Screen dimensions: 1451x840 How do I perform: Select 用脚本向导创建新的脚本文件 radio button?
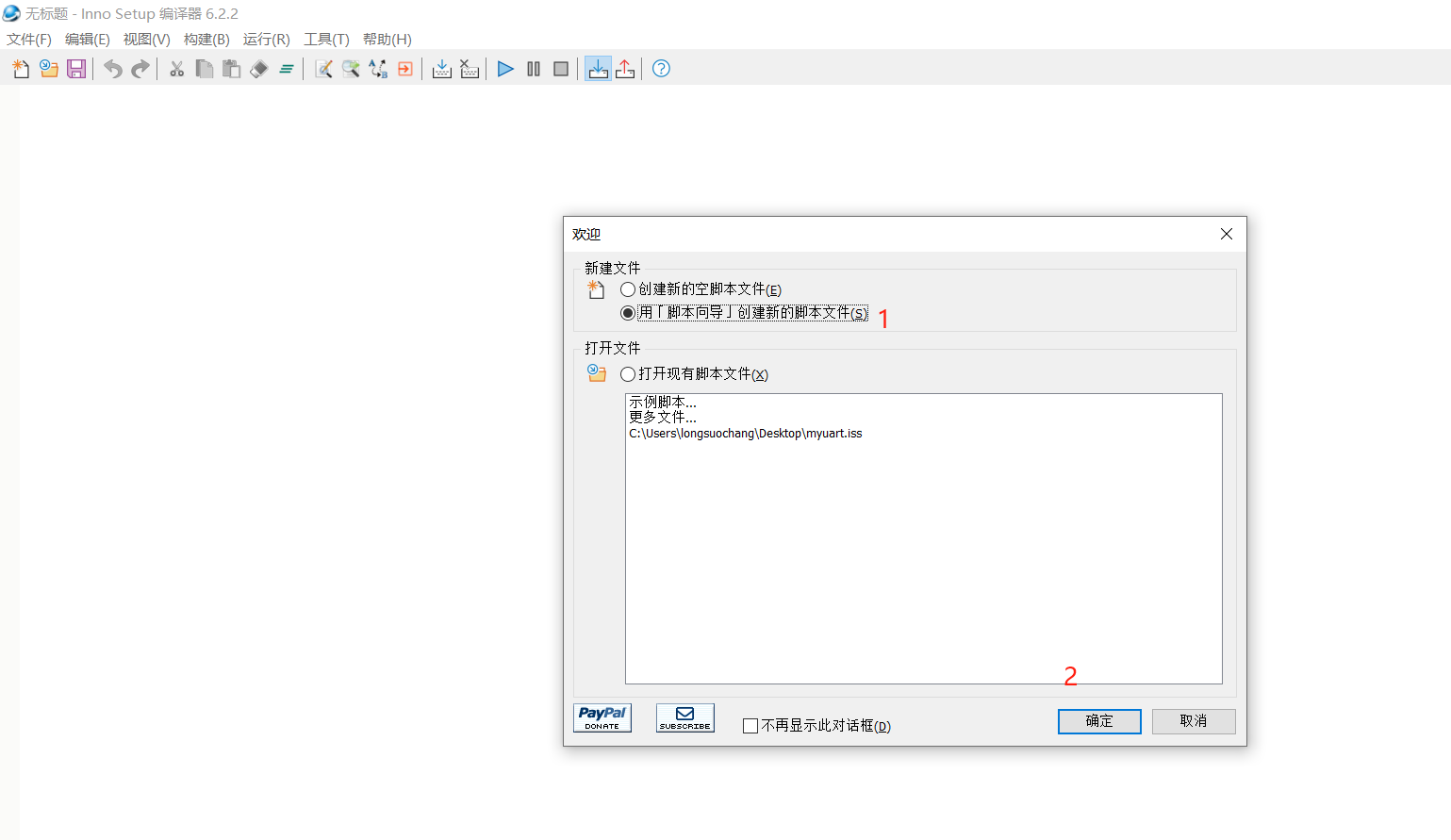[x=628, y=313]
